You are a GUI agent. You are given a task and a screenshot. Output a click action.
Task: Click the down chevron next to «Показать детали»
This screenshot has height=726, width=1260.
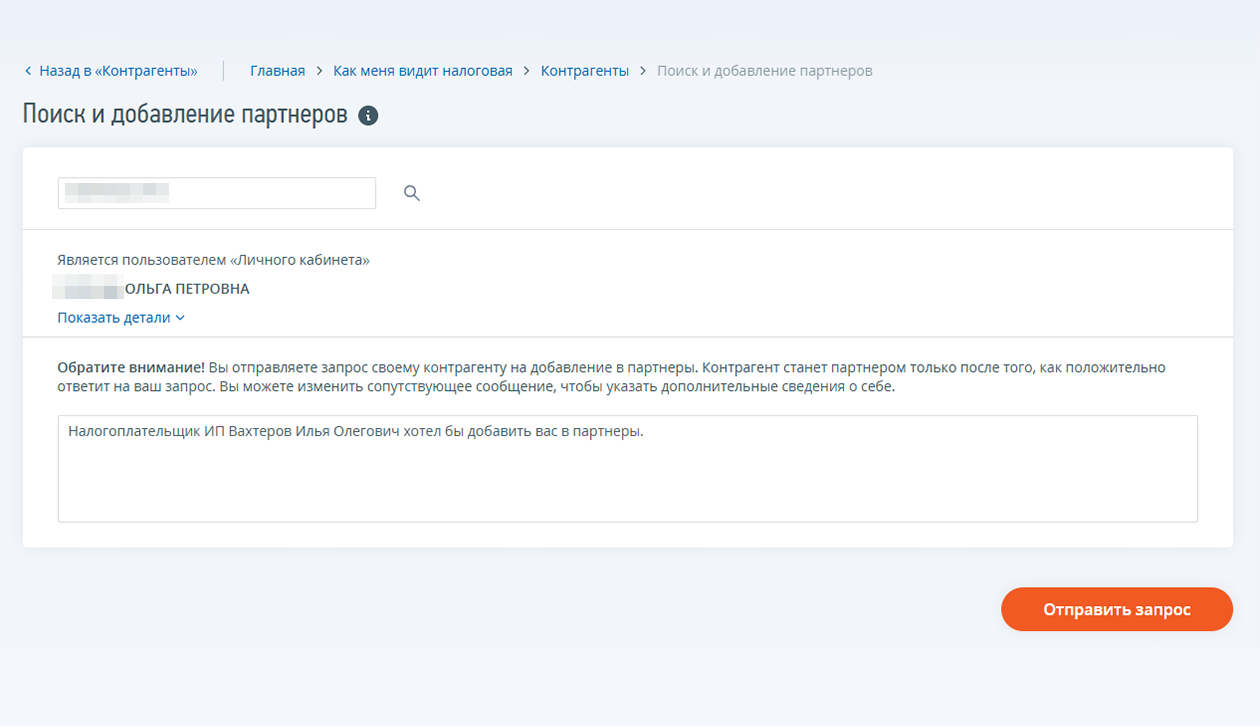click(x=180, y=318)
